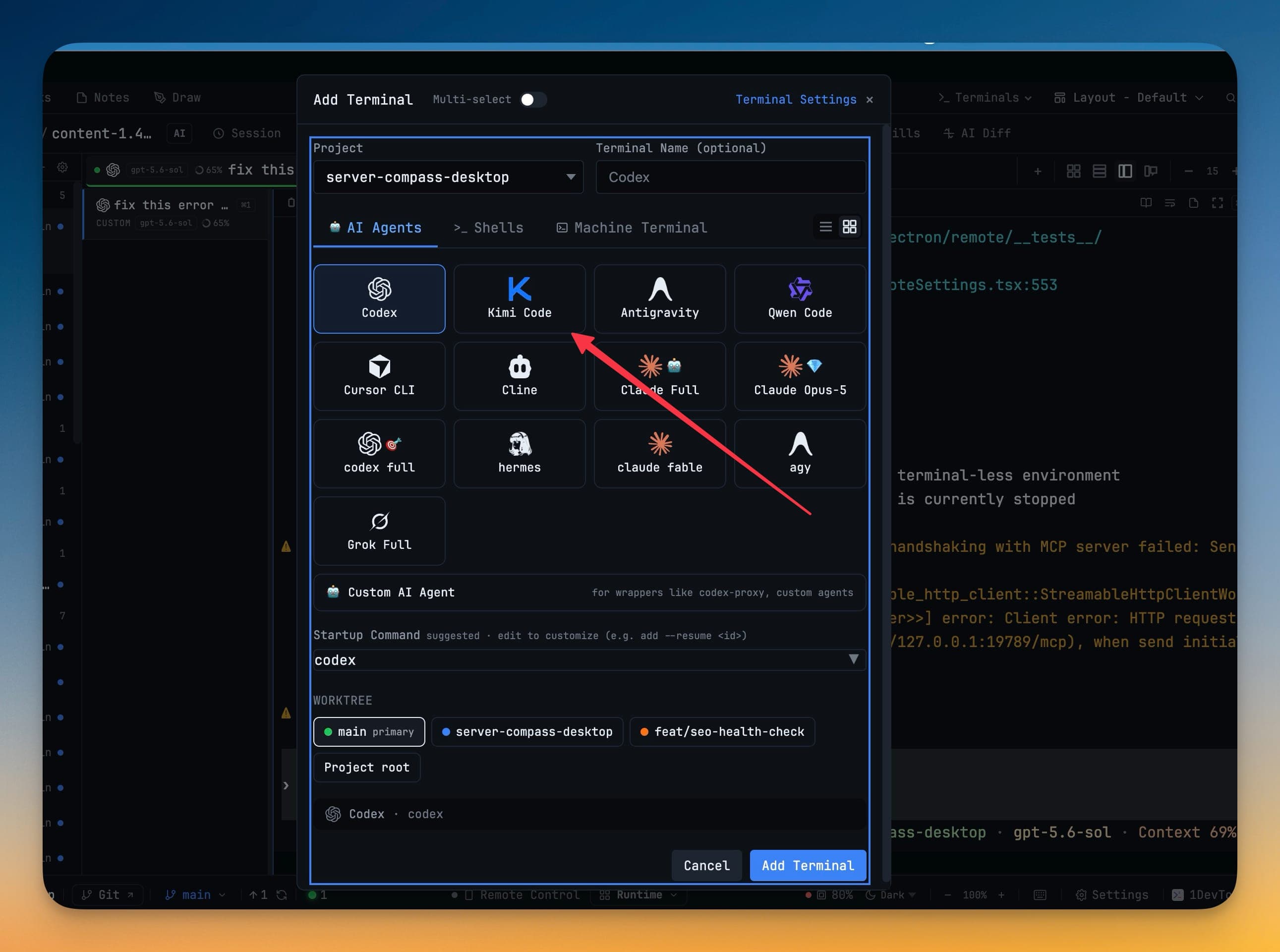Select the server-compass-desktop worktree
This screenshot has width=1280, height=952.
click(x=527, y=731)
